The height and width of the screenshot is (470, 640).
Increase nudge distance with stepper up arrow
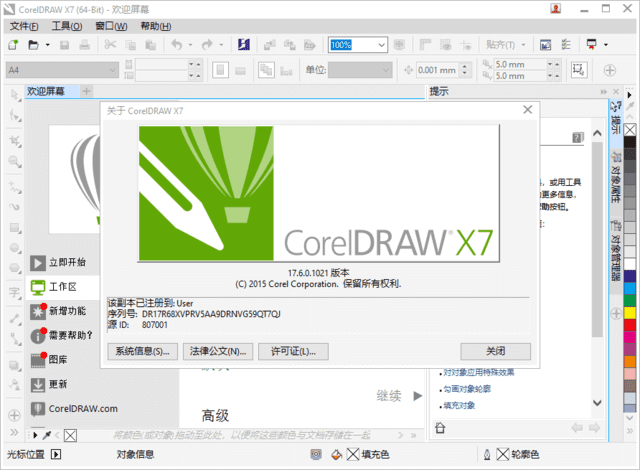point(465,67)
